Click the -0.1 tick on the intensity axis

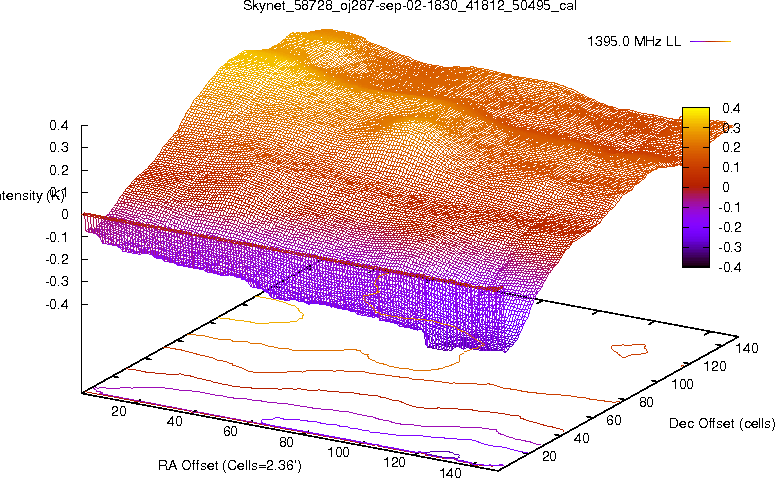click(57, 237)
